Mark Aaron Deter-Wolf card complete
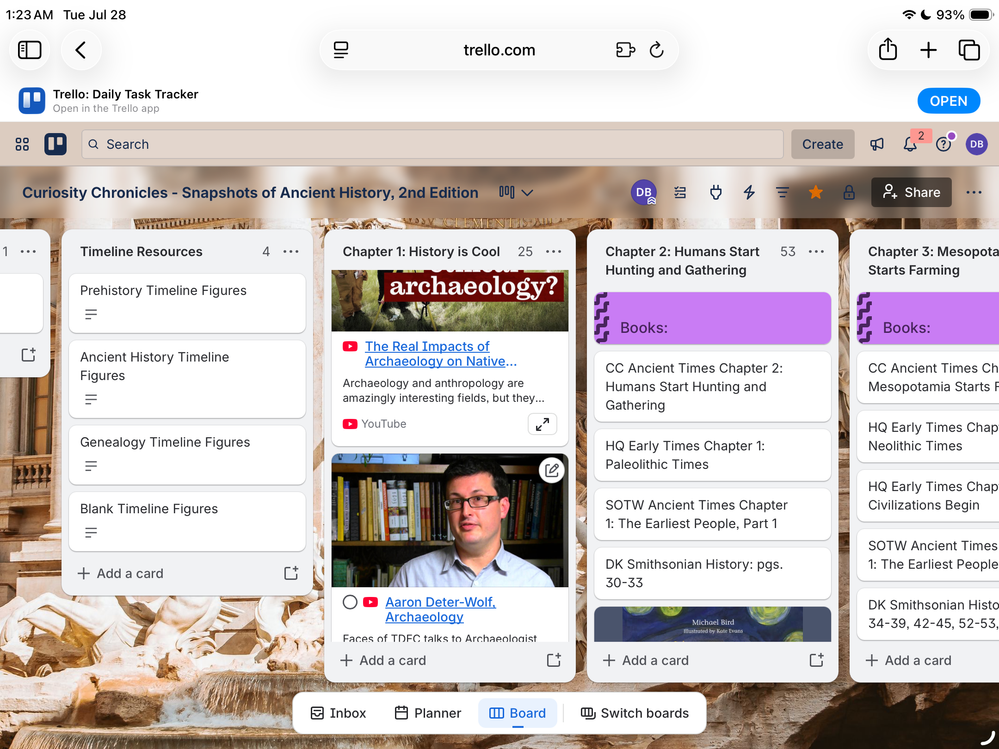Image resolution: width=999 pixels, height=749 pixels. pyautogui.click(x=350, y=602)
